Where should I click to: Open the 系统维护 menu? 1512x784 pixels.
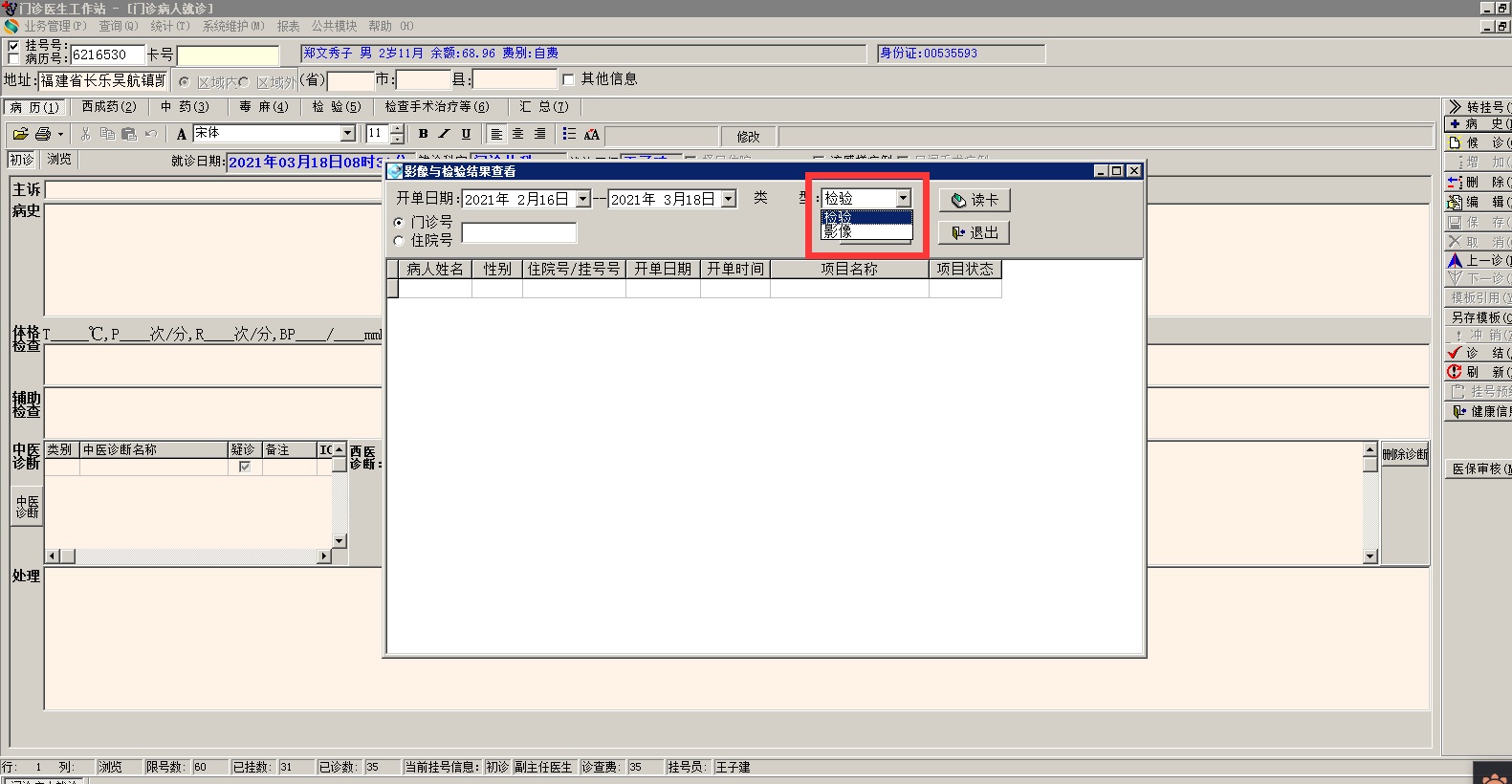pos(233,26)
